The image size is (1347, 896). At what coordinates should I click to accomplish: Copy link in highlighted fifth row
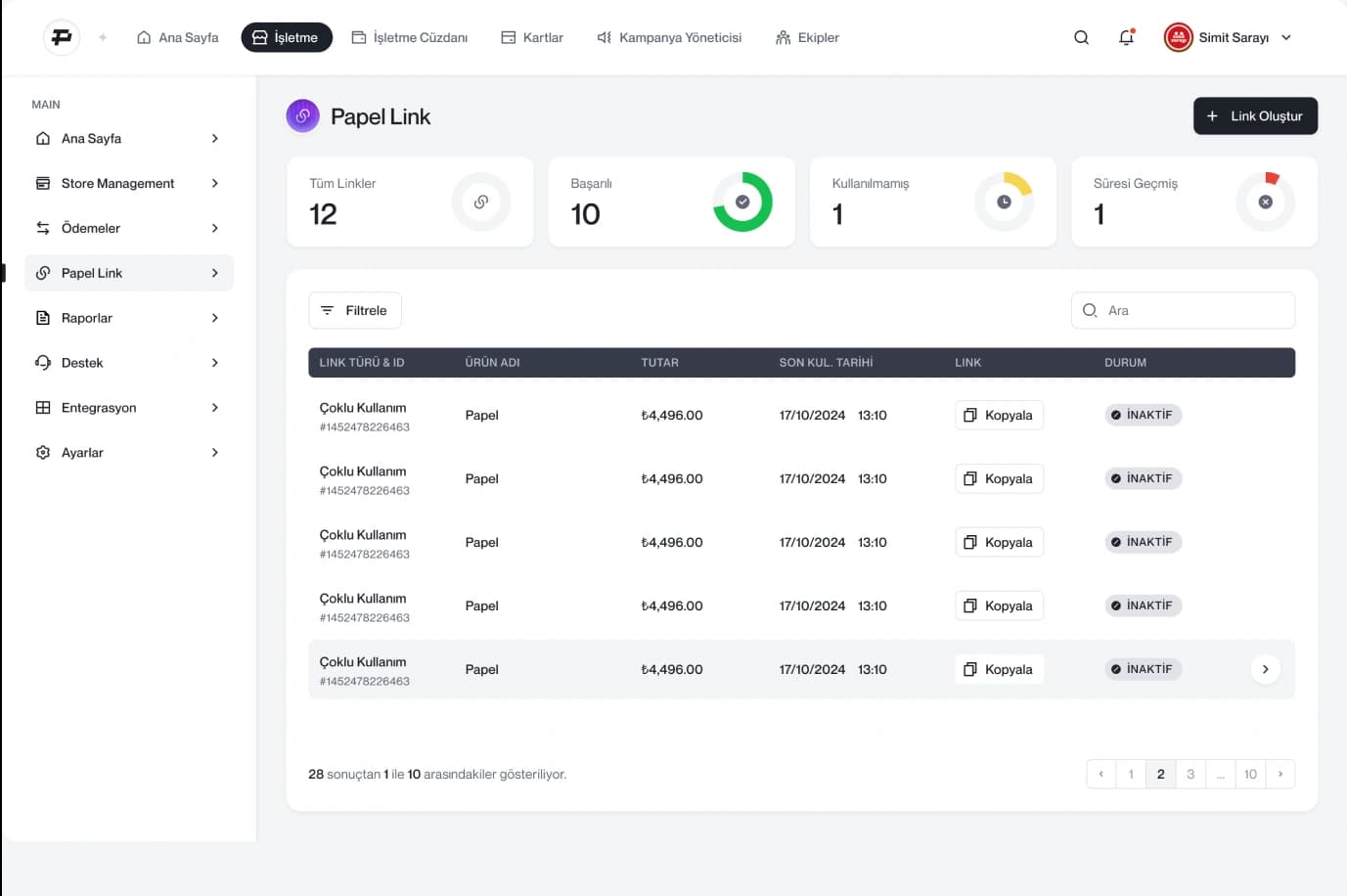click(999, 669)
